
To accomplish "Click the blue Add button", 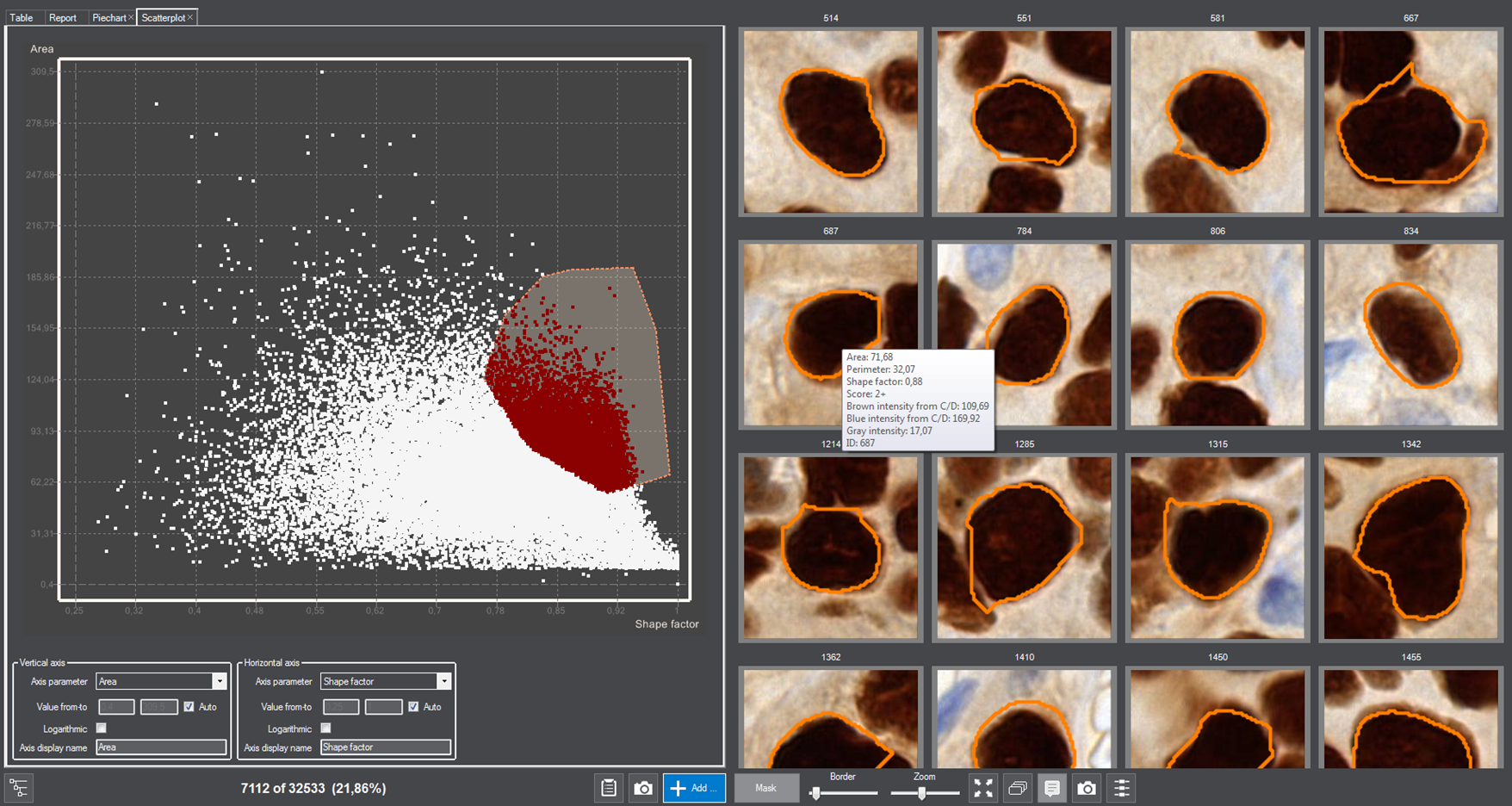I will 694,788.
